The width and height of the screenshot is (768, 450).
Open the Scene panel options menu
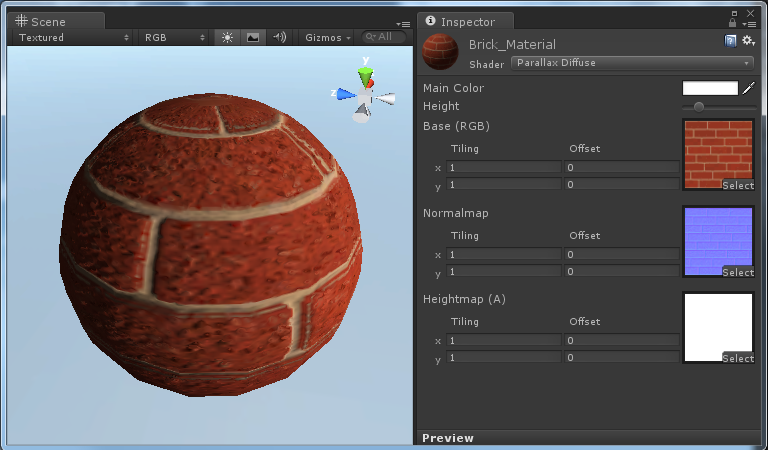click(403, 24)
